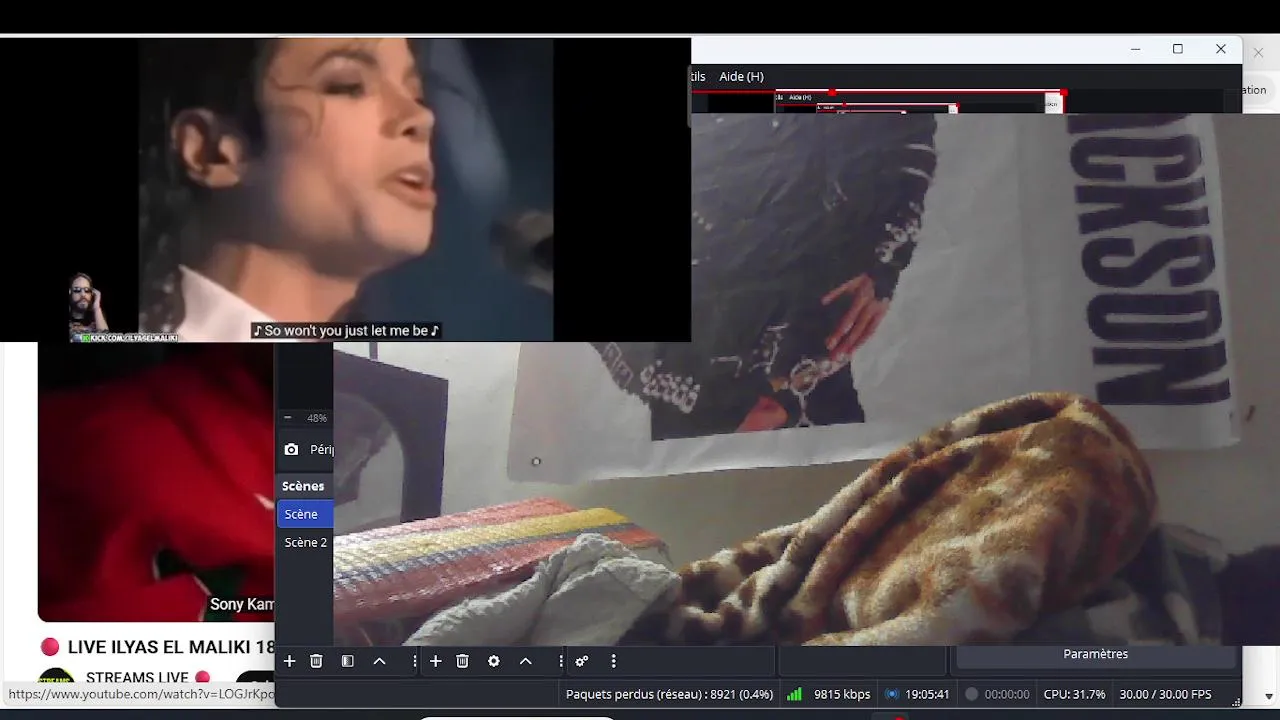Click the OBS webcam preview canvas

(x=806, y=380)
